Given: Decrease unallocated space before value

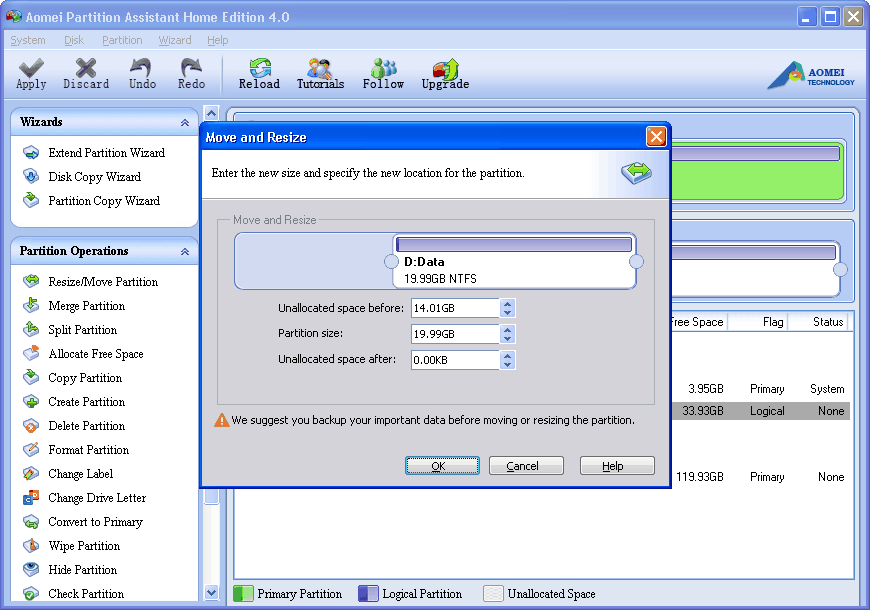Looking at the screenshot, I should tap(507, 312).
